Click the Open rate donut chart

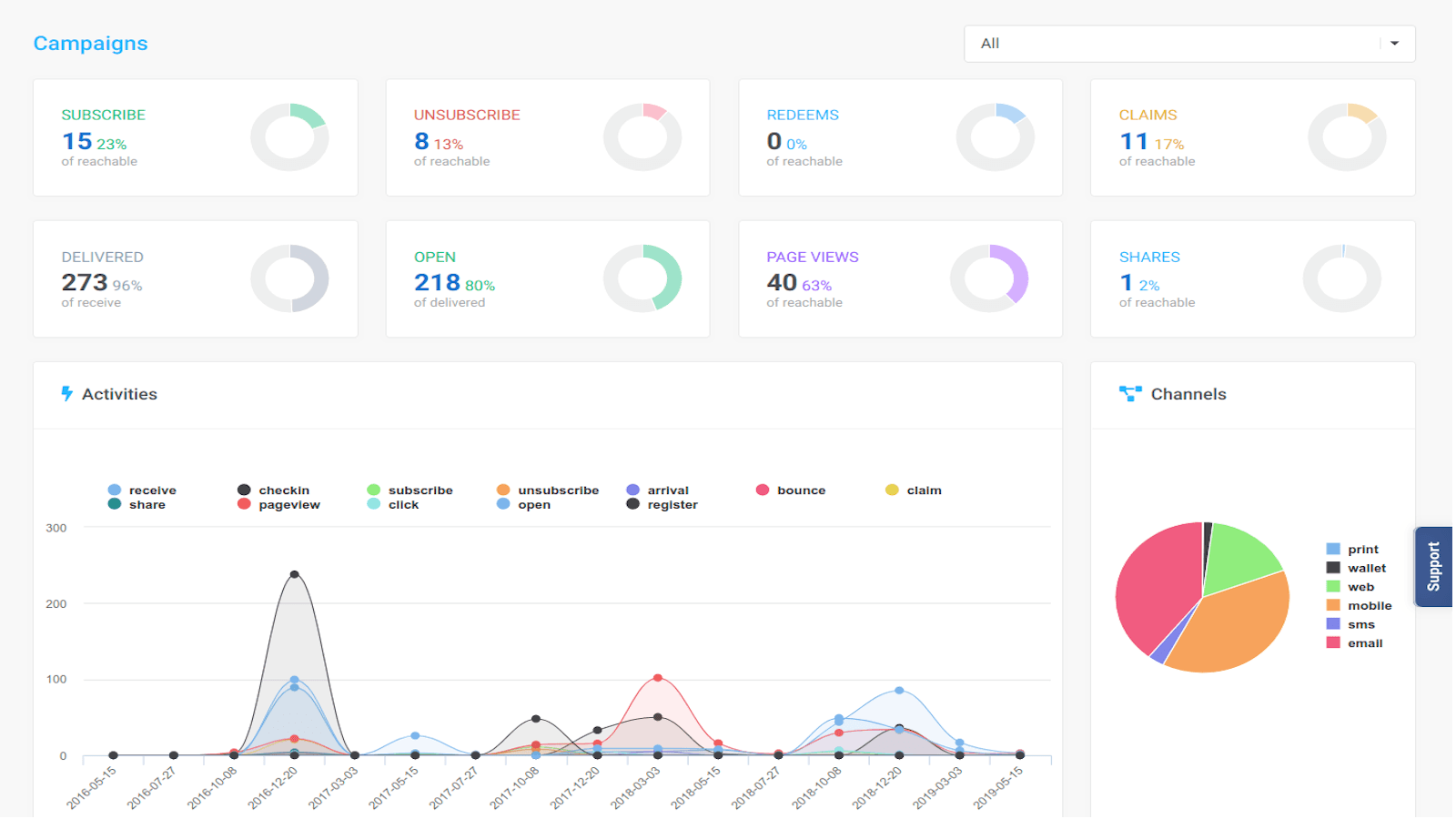click(642, 278)
